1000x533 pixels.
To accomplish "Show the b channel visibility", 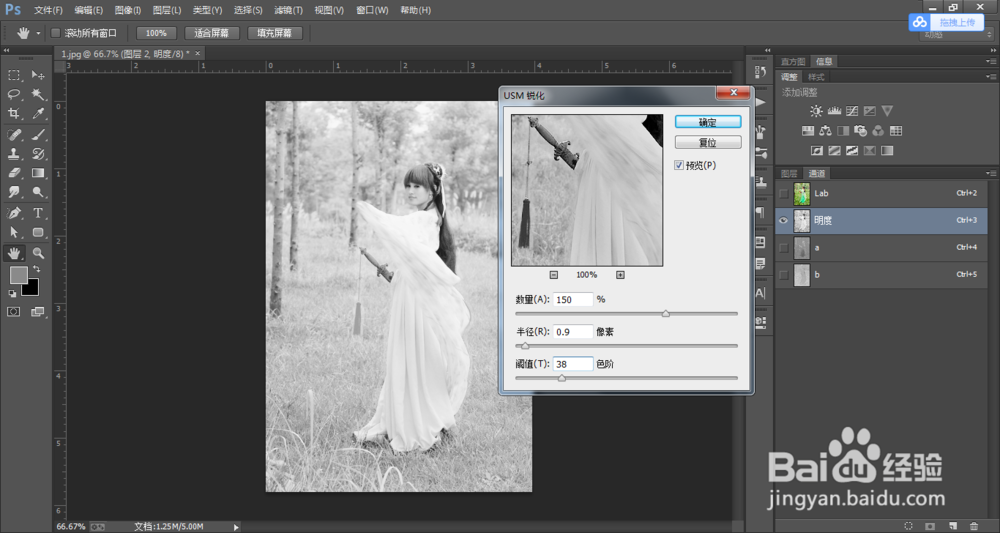I will [x=784, y=275].
